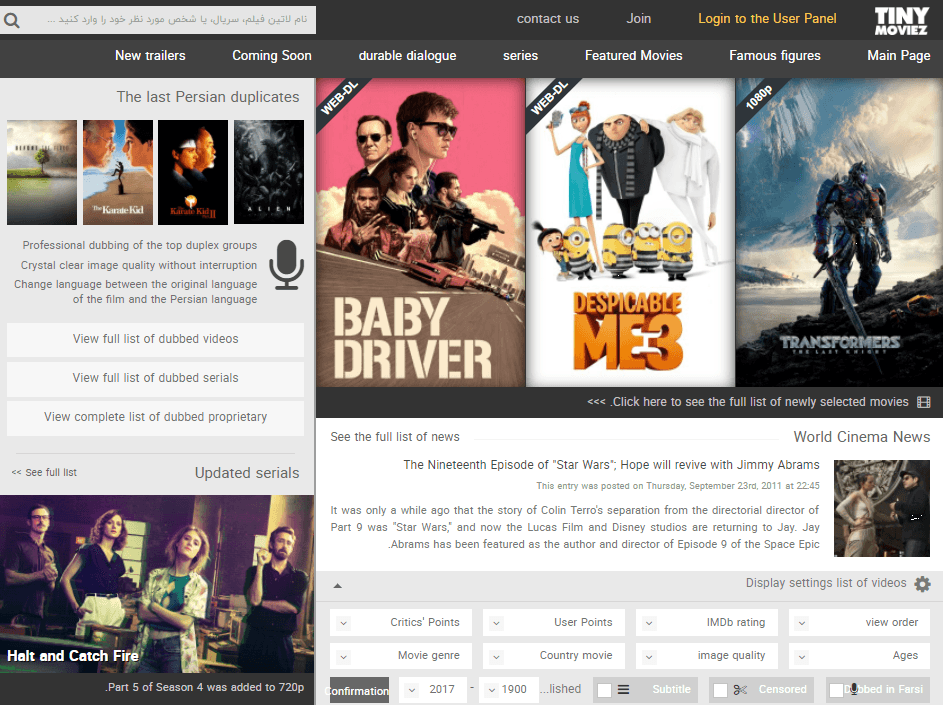Click the Censored scissors icon

(x=740, y=689)
